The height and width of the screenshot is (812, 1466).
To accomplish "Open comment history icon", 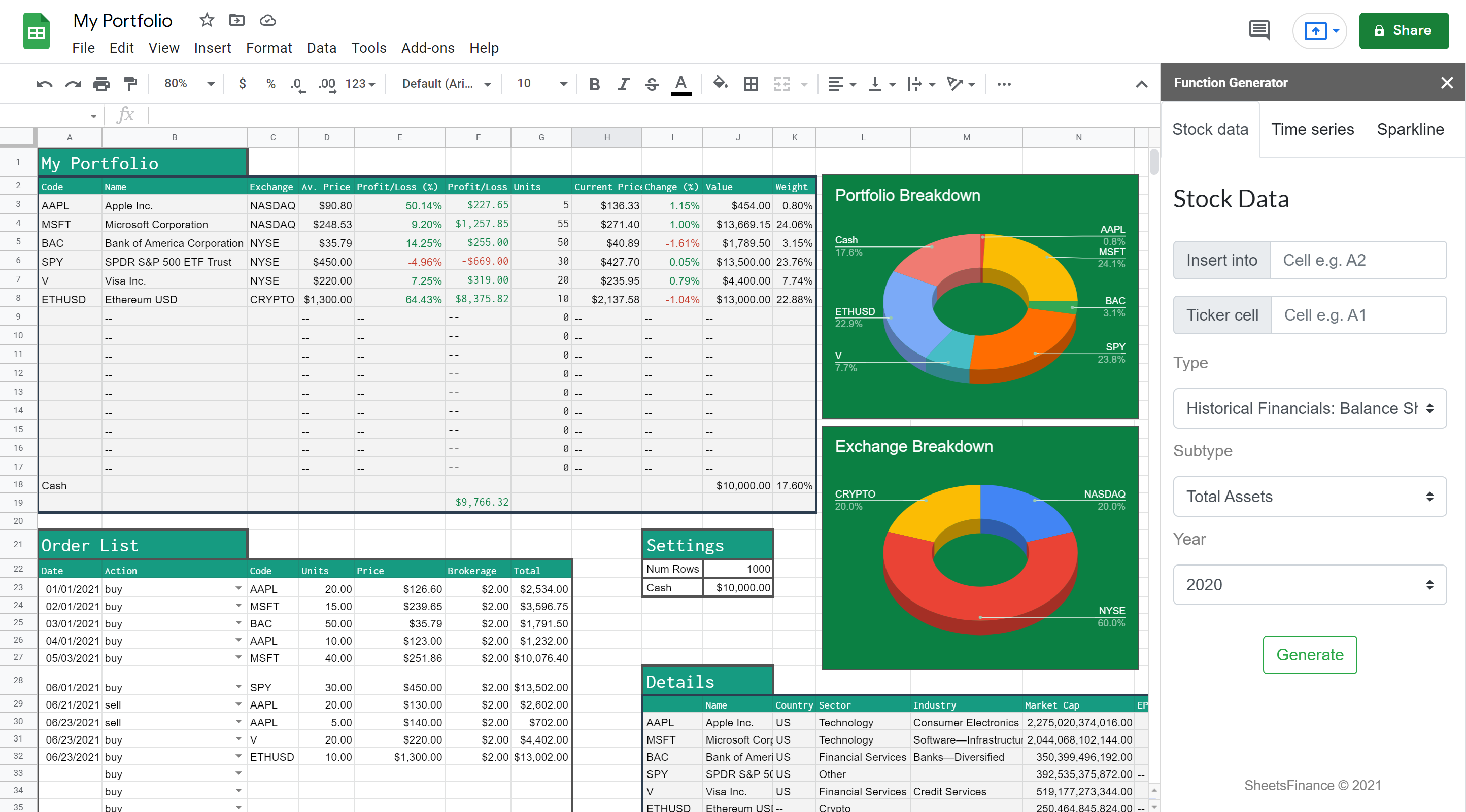I will [1259, 30].
